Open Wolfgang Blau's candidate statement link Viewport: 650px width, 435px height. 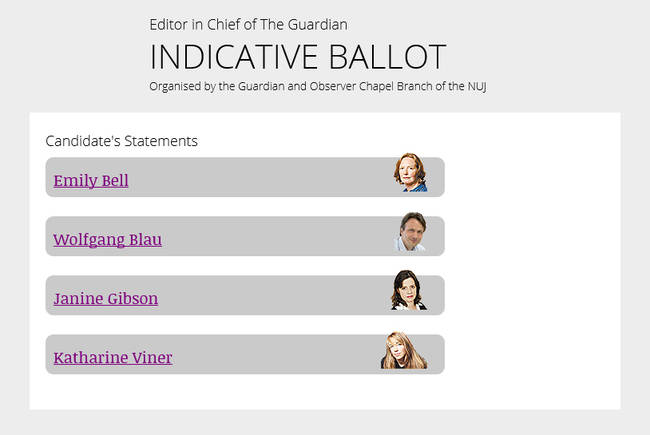point(107,240)
